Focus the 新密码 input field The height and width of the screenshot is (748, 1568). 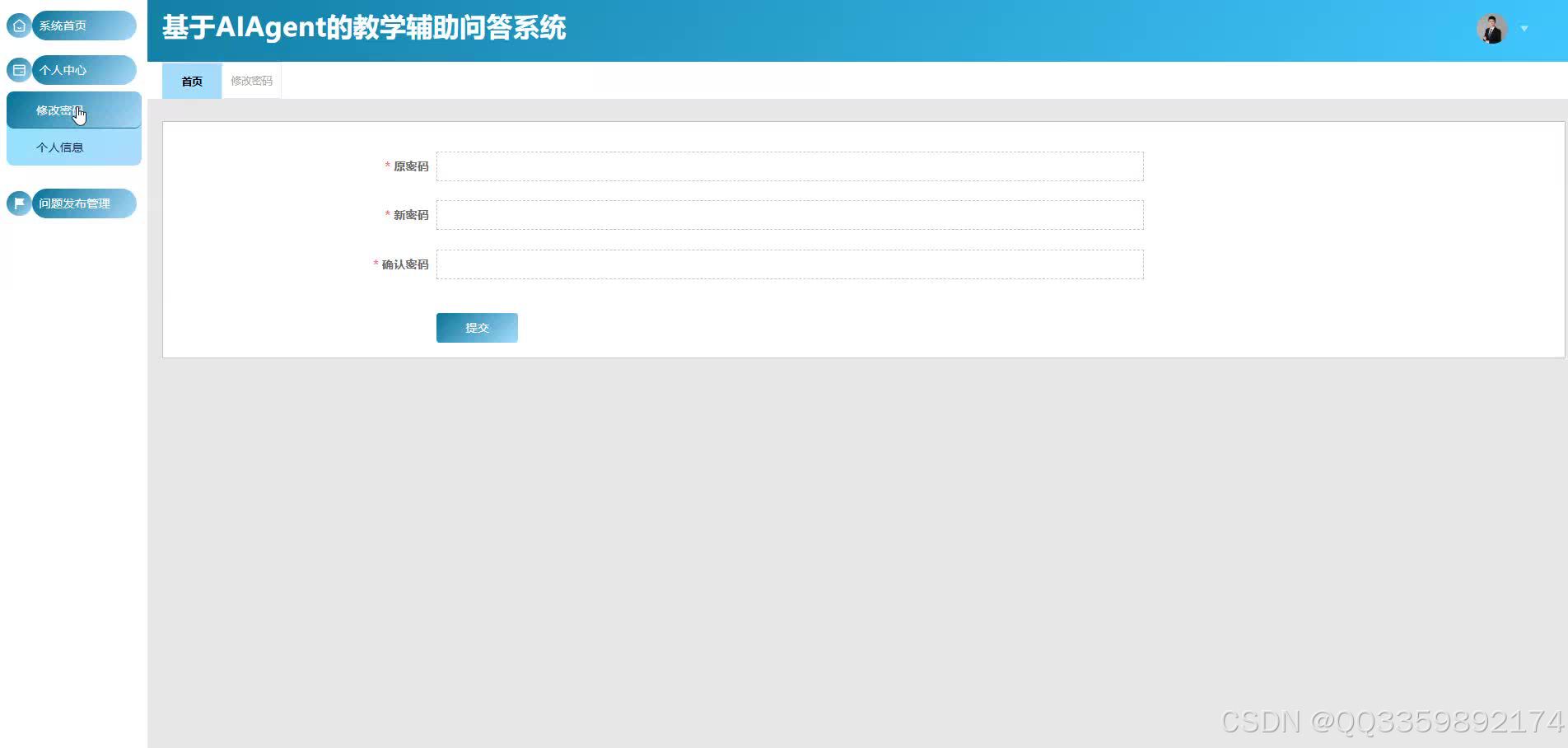coord(790,215)
